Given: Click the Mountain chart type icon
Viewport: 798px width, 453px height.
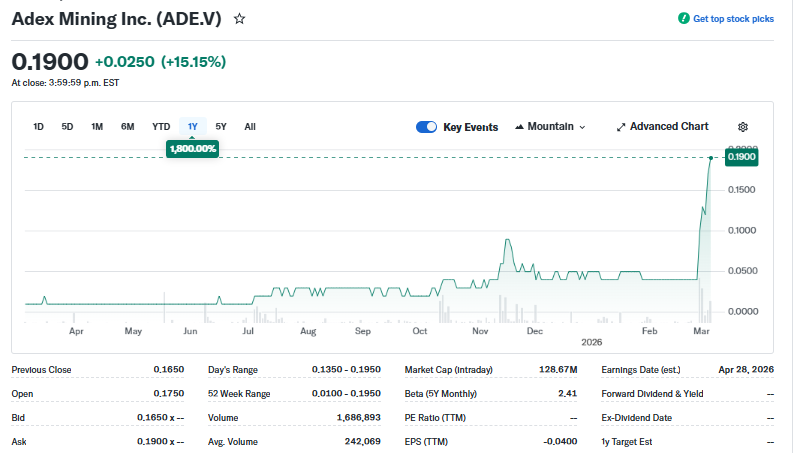Looking at the screenshot, I should tap(519, 127).
